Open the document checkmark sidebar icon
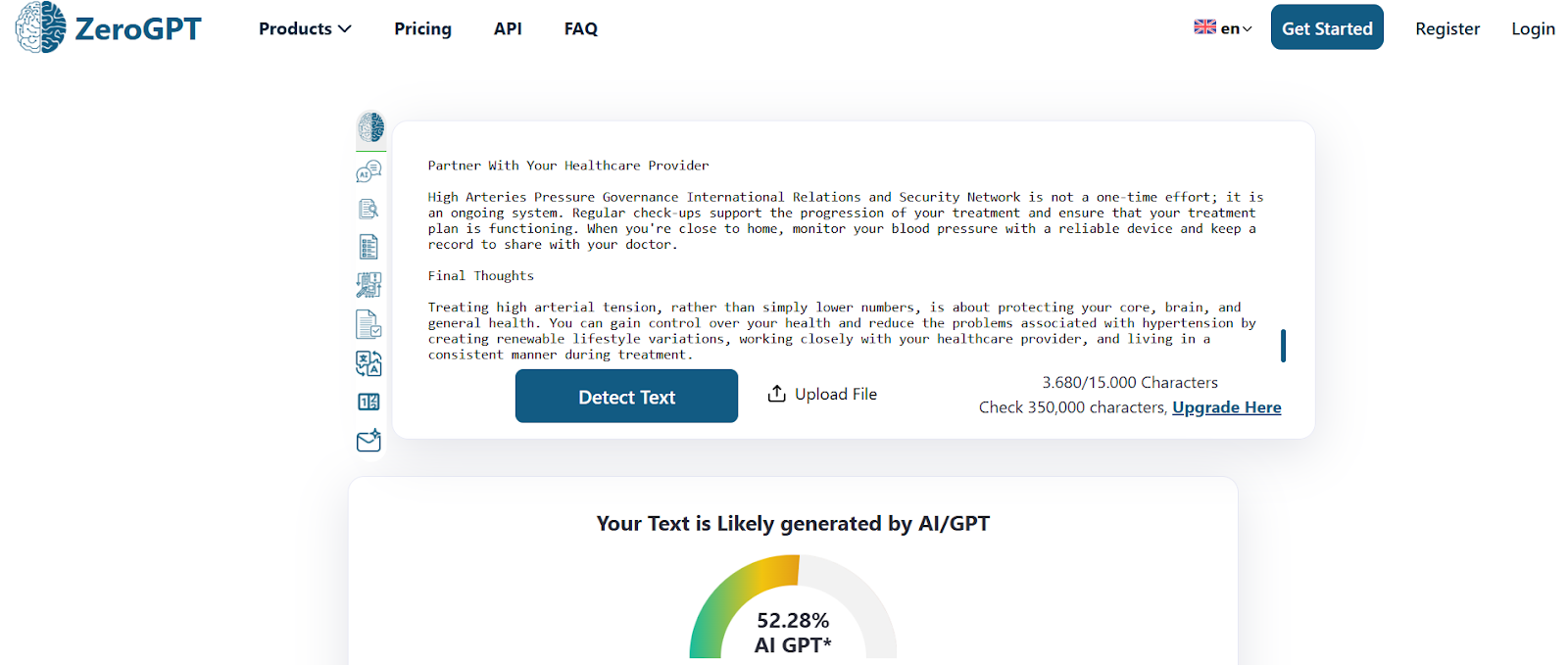Image resolution: width=1568 pixels, height=665 pixels. pyautogui.click(x=368, y=324)
